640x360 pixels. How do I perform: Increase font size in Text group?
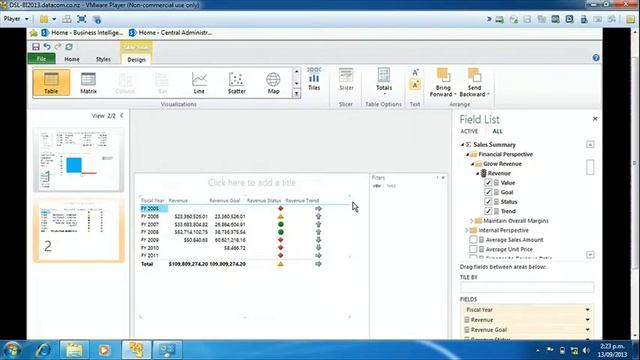(x=415, y=73)
